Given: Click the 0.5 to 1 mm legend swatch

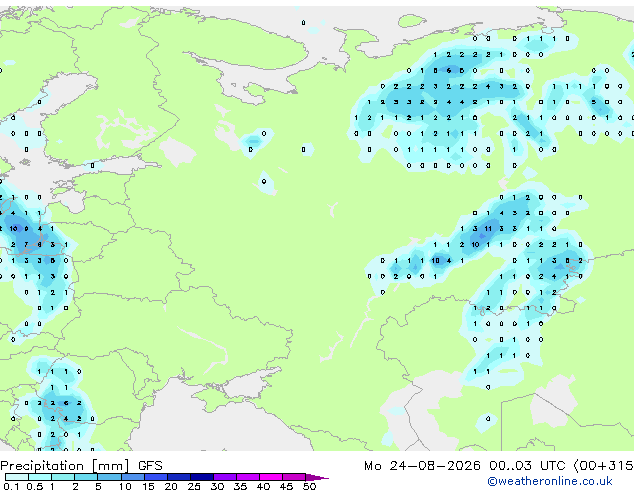Looking at the screenshot, I should 40,477.
